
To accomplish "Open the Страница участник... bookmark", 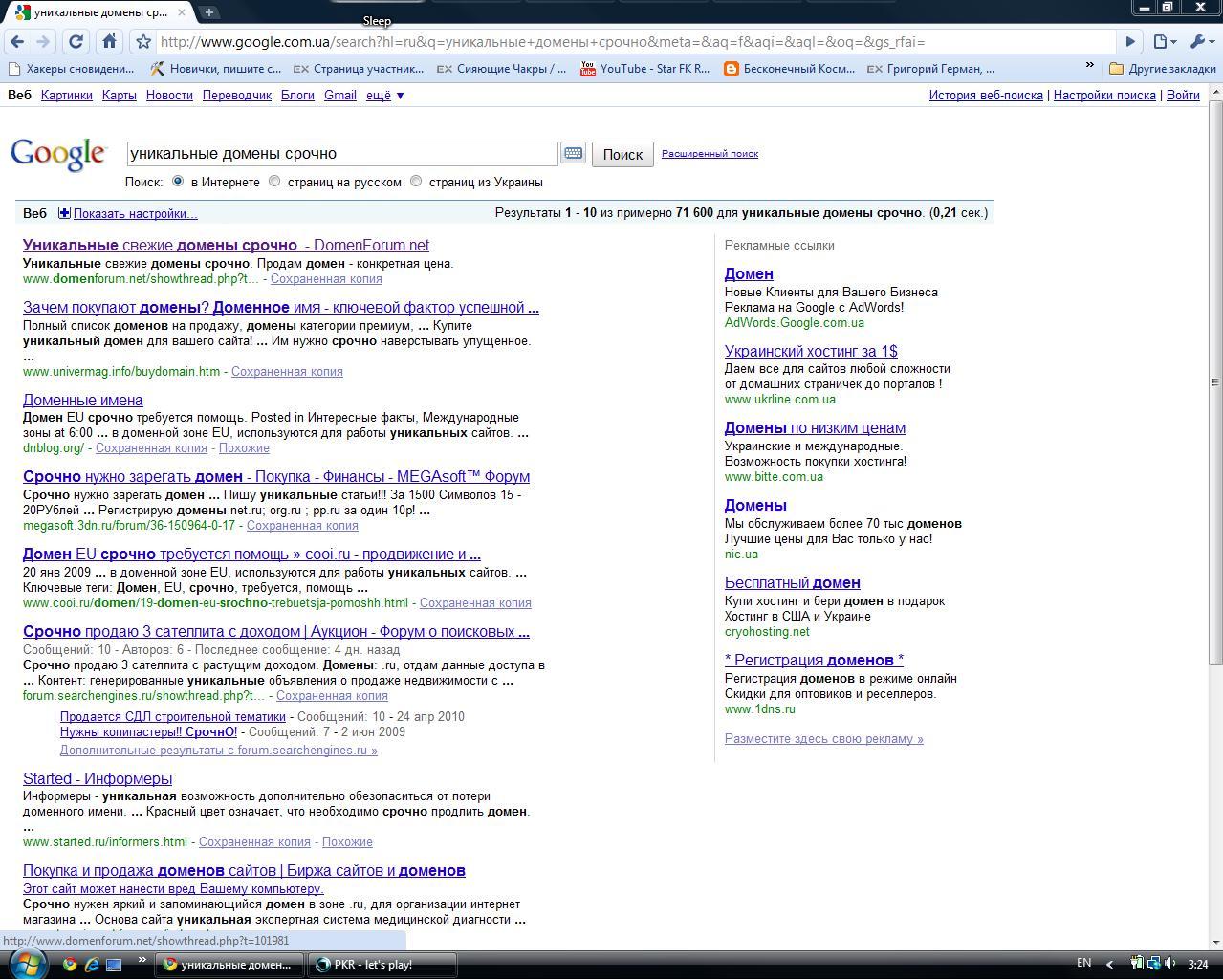I will [x=358, y=69].
